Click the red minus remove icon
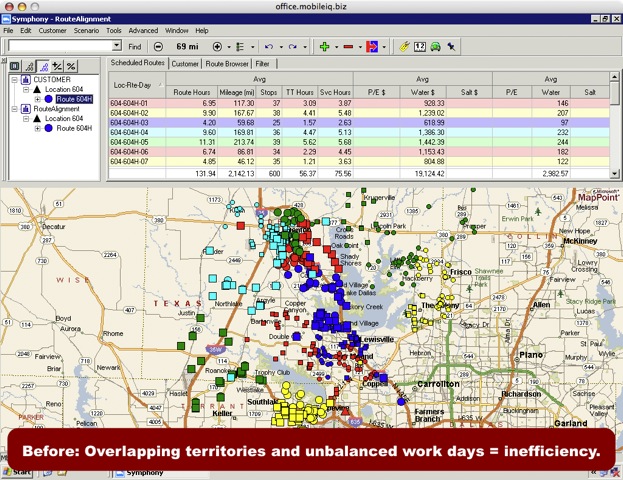The height and width of the screenshot is (480, 623). (348, 46)
